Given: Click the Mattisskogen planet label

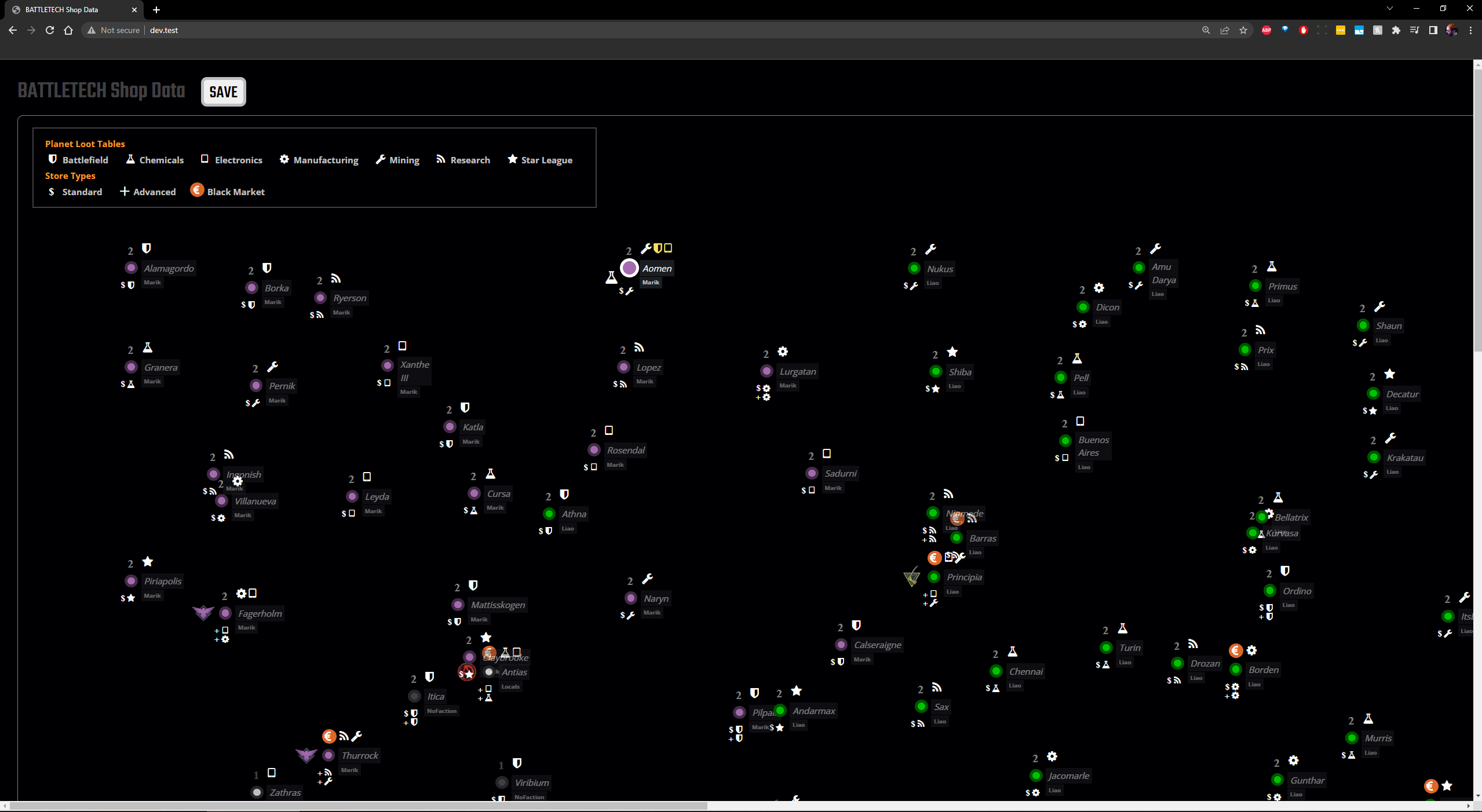Looking at the screenshot, I should (x=498, y=605).
